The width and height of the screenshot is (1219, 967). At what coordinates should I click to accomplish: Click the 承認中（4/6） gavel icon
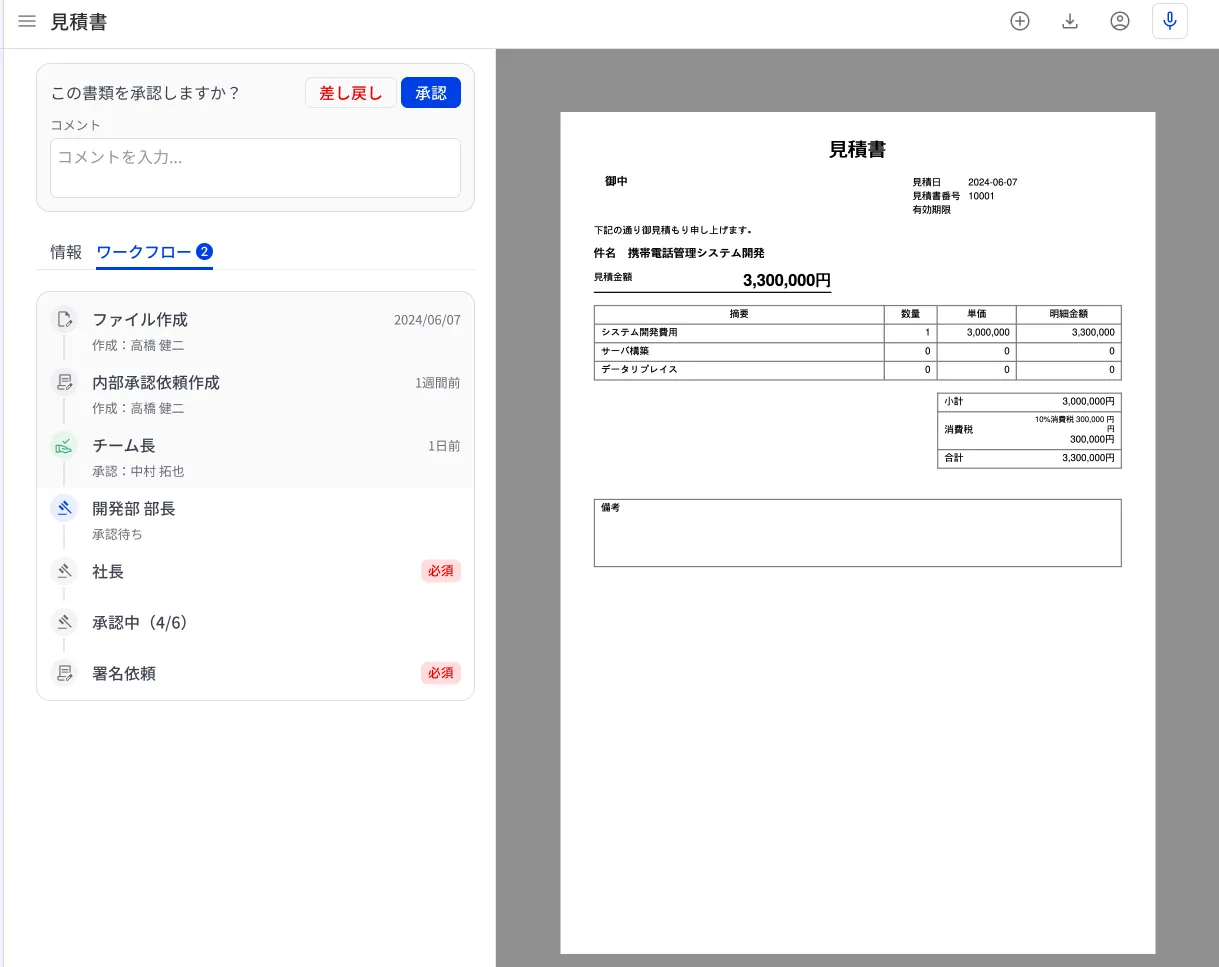(x=65, y=622)
